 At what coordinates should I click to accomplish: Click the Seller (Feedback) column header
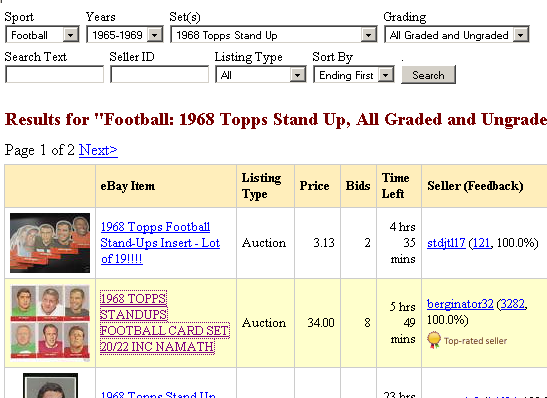point(485,186)
